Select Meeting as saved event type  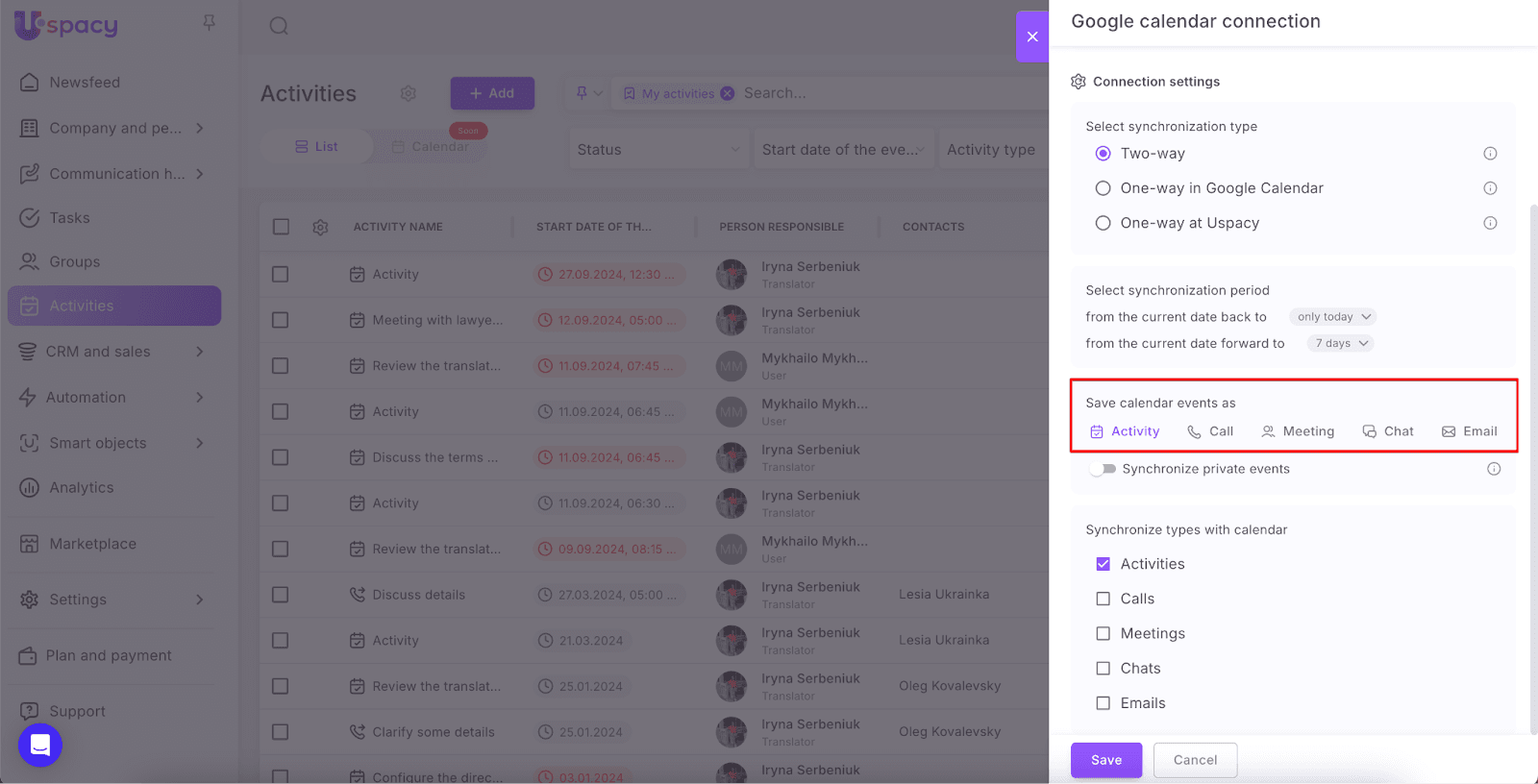[x=1298, y=431]
